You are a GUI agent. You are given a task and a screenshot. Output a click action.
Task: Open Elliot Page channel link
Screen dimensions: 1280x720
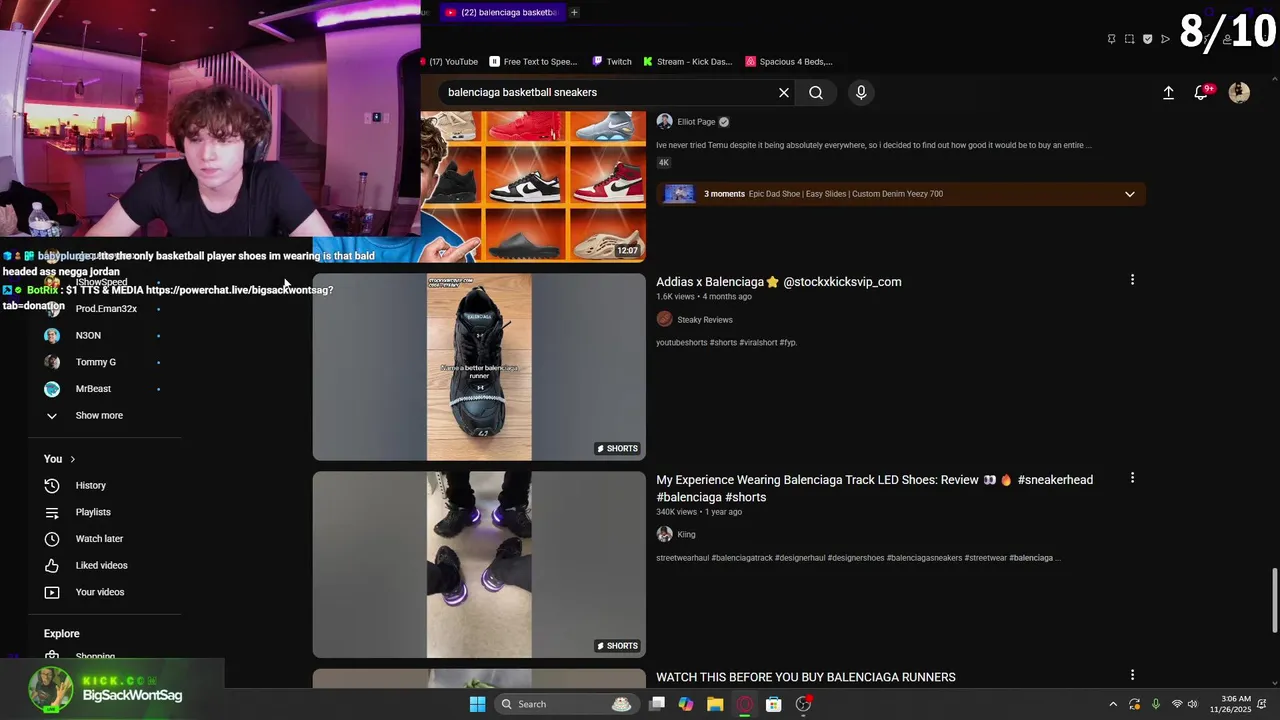pyautogui.click(x=696, y=122)
